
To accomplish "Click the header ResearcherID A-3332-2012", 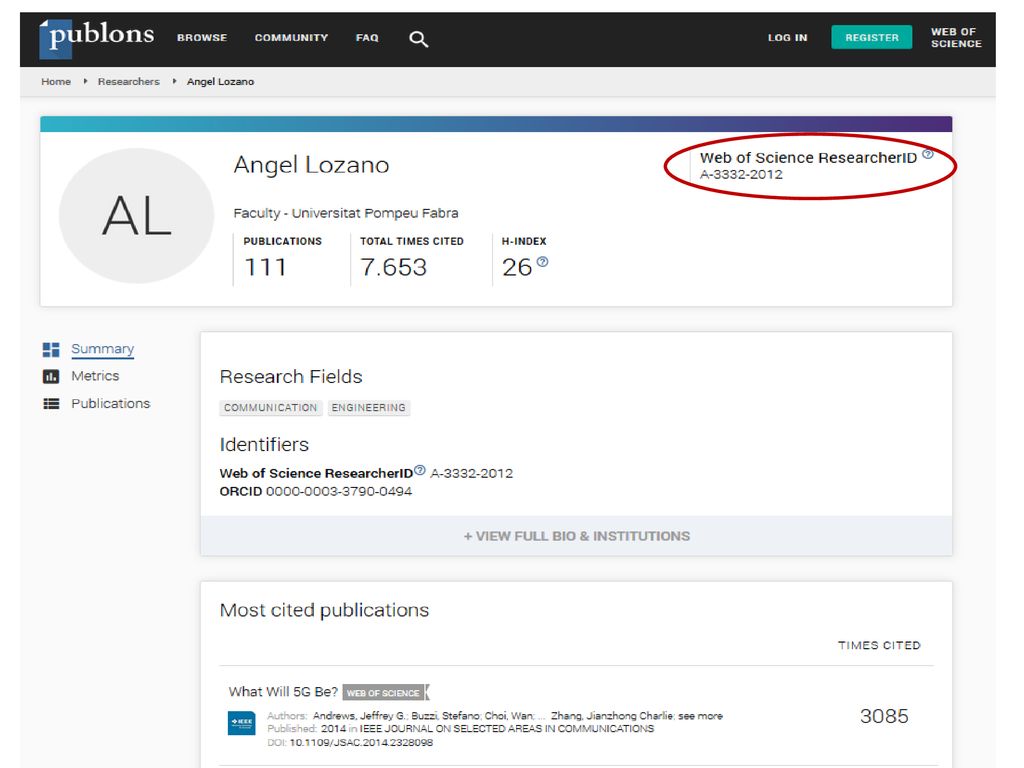I will 741,174.
